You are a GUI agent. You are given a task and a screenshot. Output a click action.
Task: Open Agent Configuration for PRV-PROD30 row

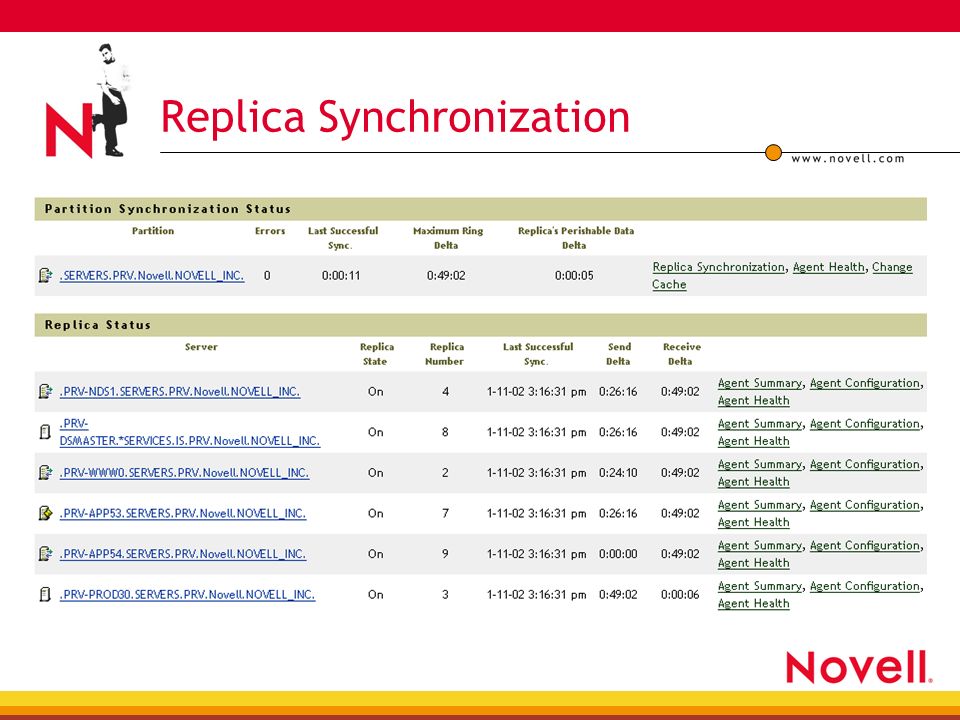click(865, 586)
